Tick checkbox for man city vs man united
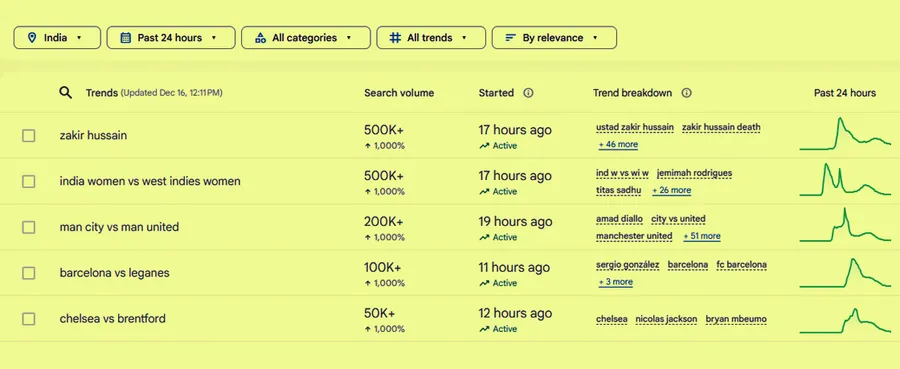This screenshot has height=369, width=900. click(x=29, y=227)
